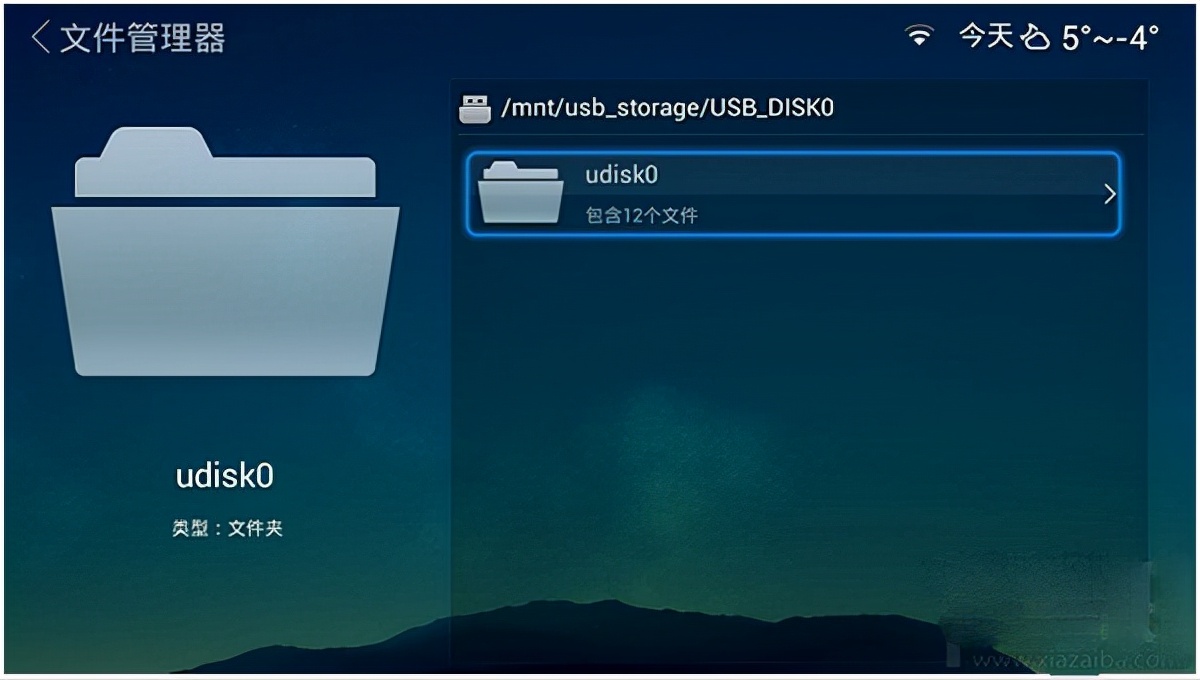Viewport: 1200px width, 680px height.
Task: Click the cloudy weather icon next to 今天
Action: pyautogui.click(x=1037, y=35)
